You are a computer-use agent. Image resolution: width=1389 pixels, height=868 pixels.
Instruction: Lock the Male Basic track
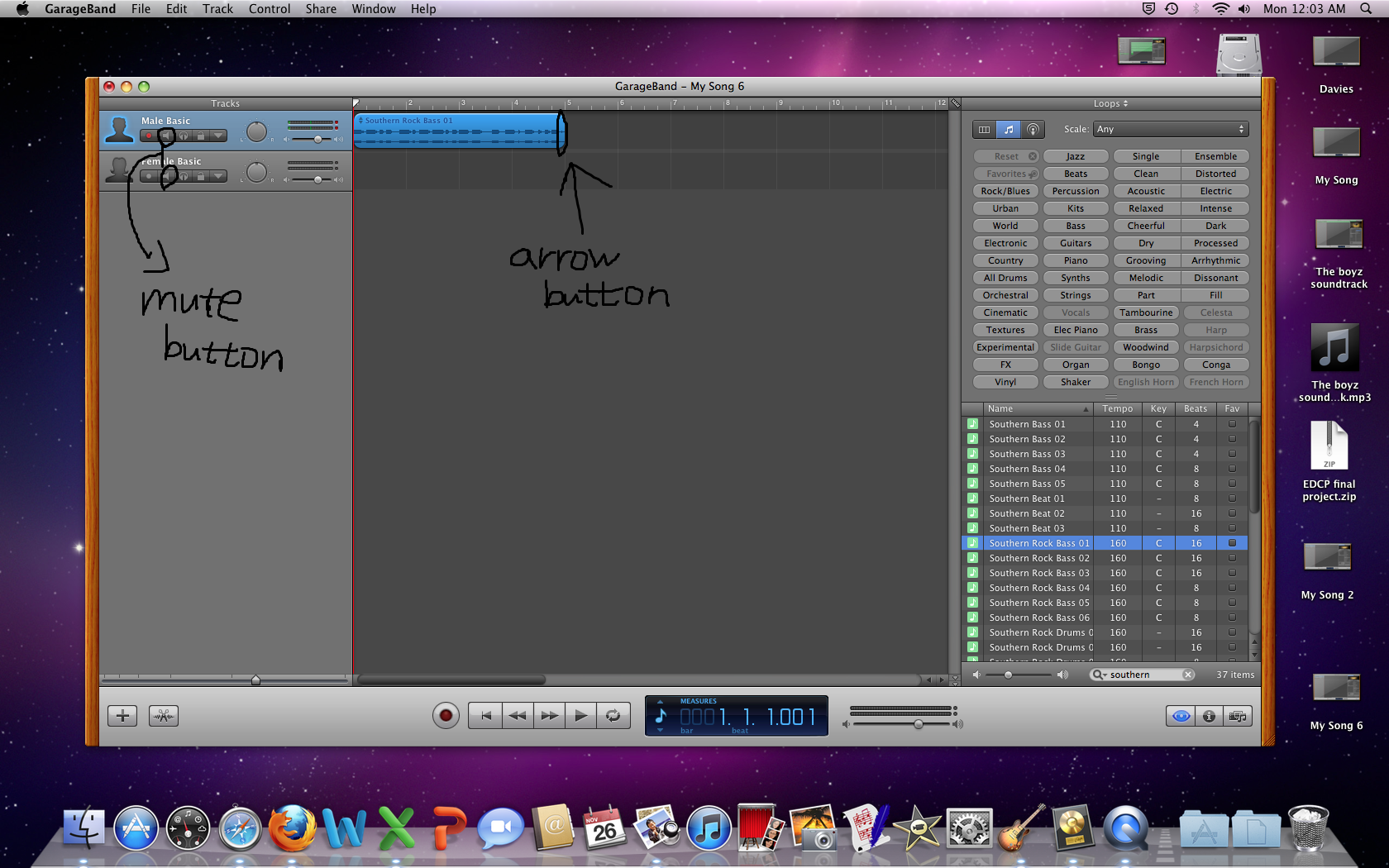(201, 136)
